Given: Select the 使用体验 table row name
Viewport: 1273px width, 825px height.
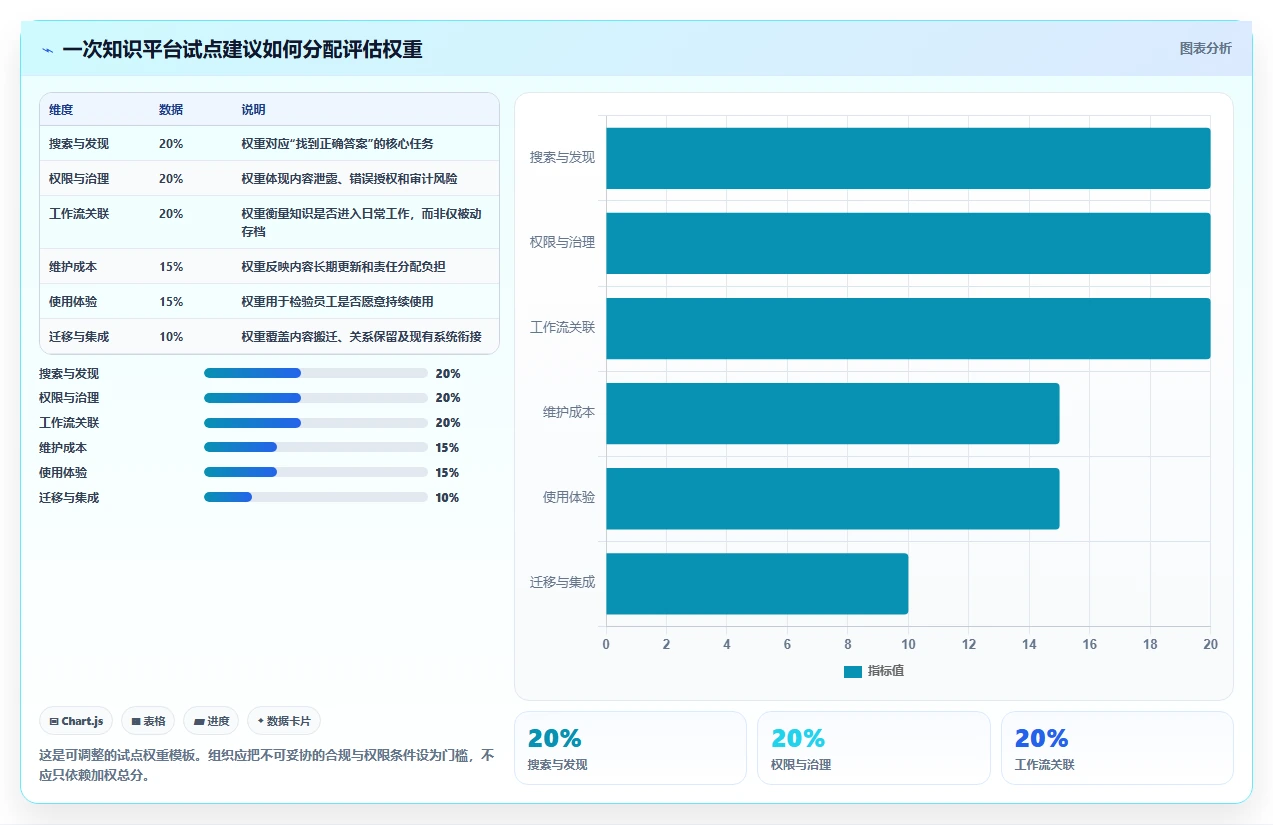Looking at the screenshot, I should pyautogui.click(x=73, y=302).
